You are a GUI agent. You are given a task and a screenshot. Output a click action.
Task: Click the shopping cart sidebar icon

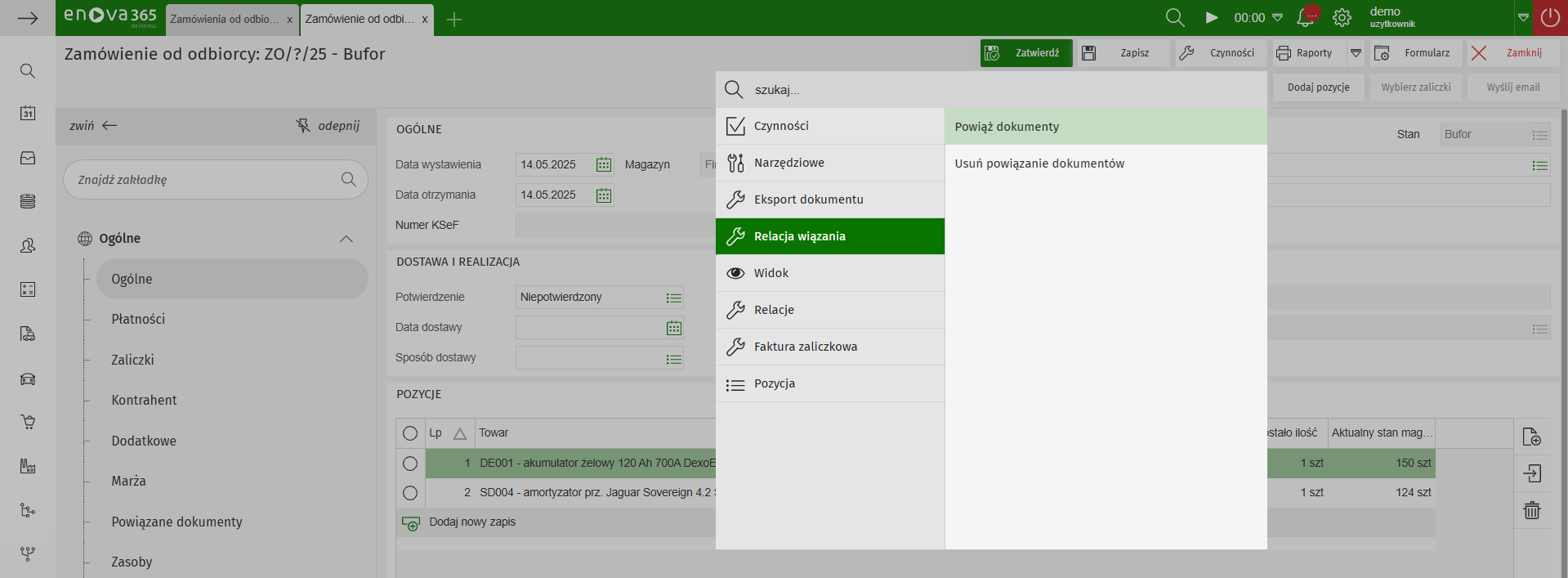click(x=28, y=422)
